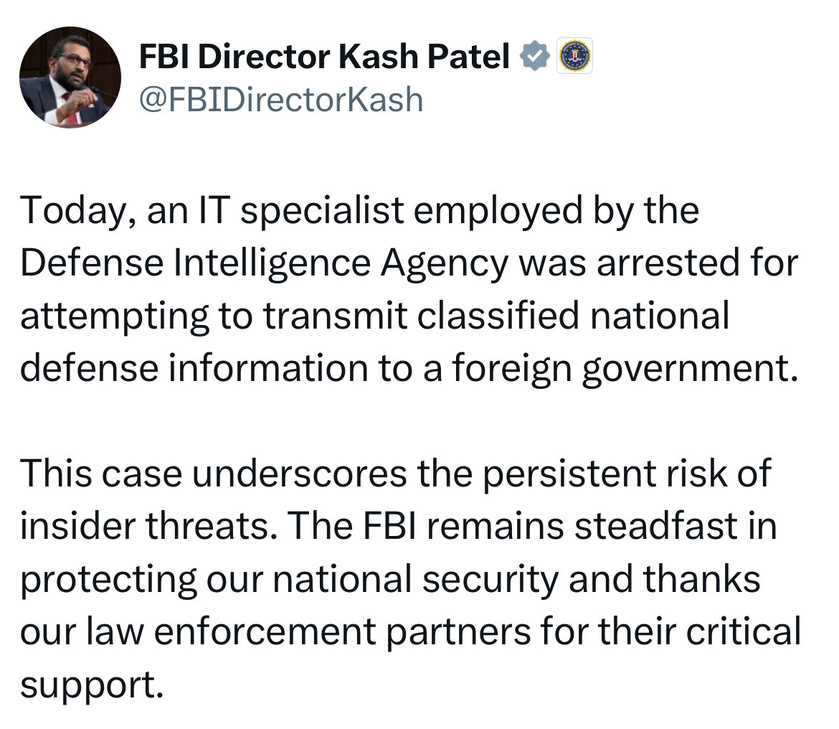Viewport: 839px width, 729px height.
Task: Open Kash Patel's profile picture
Action: 70,77
